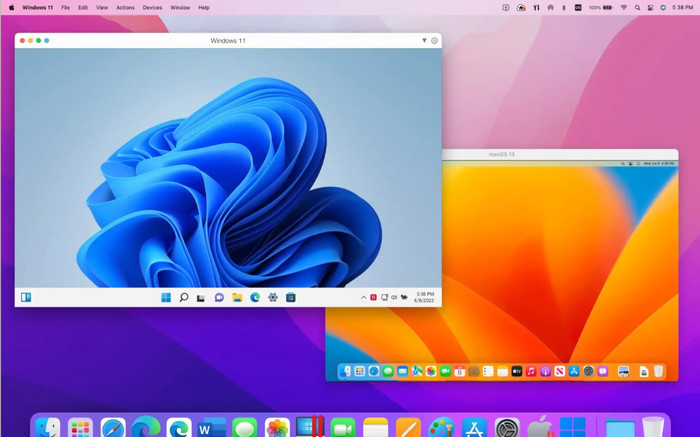Open Settings gear in Windows 11 taskbar
Screen dimensions: 700x437
click(273, 297)
